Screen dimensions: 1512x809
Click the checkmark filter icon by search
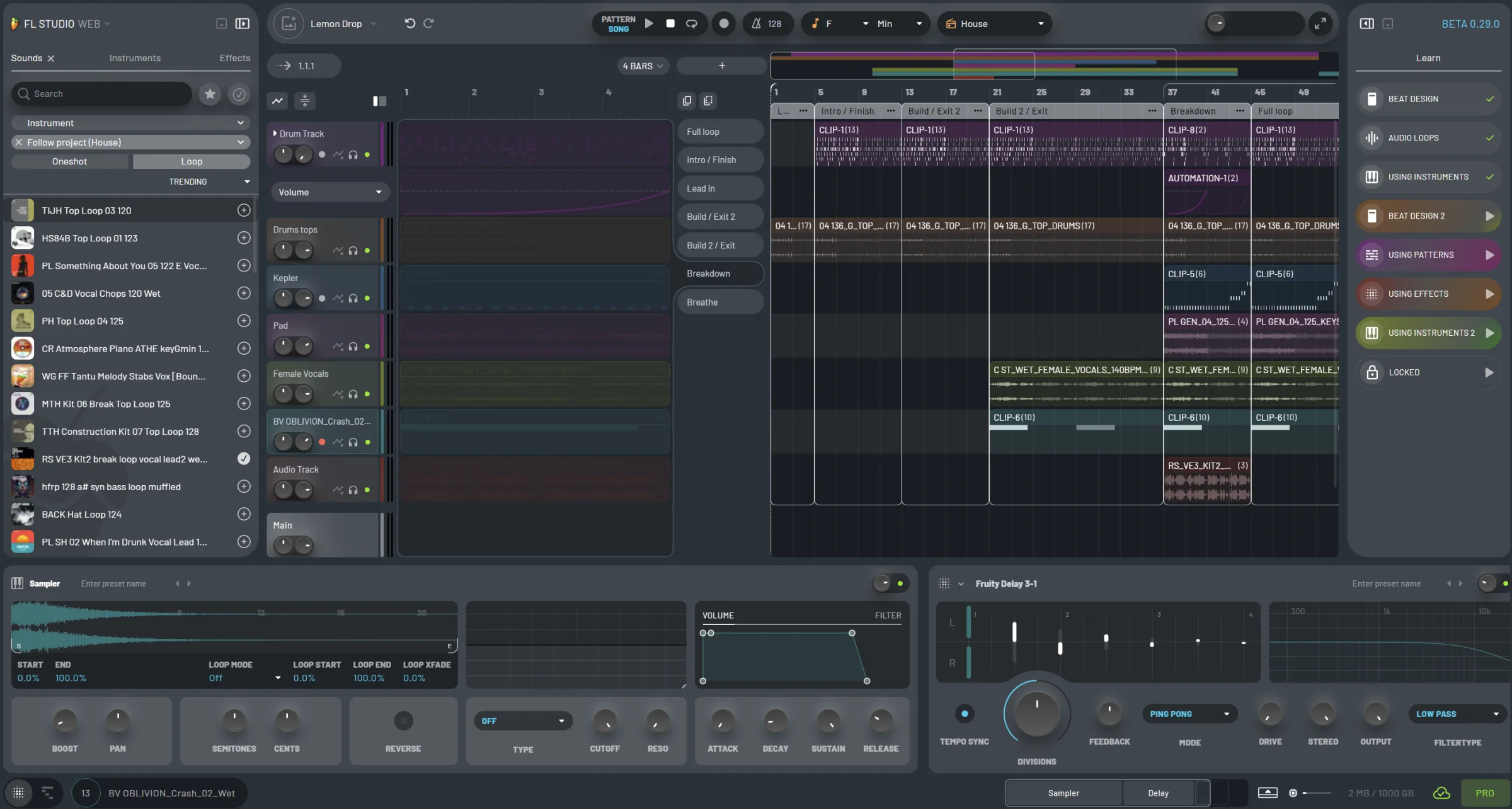pyautogui.click(x=239, y=94)
